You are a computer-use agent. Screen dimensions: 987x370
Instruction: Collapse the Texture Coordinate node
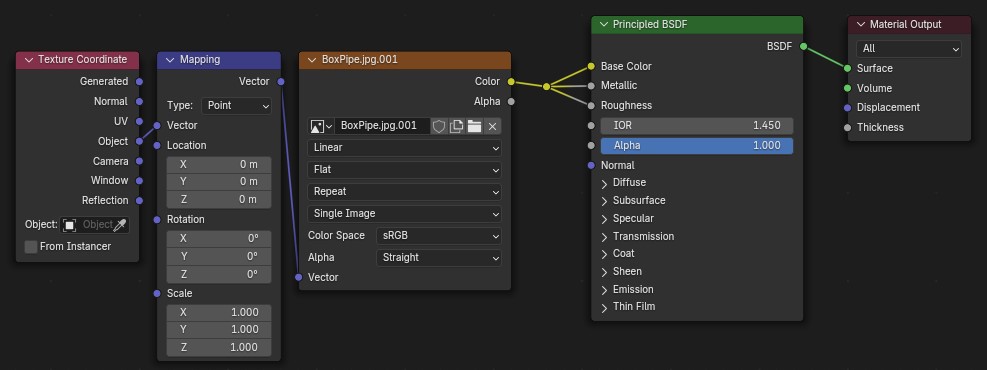(28, 60)
